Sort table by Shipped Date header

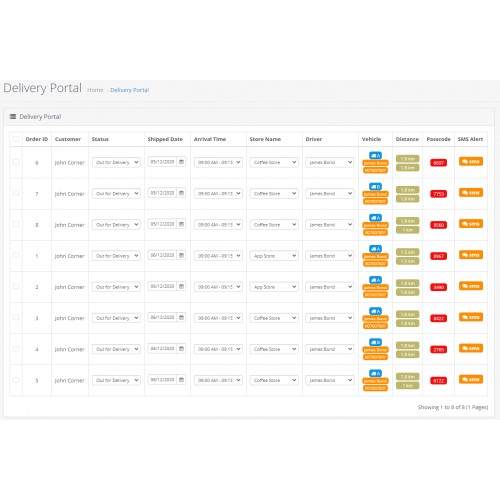click(165, 139)
